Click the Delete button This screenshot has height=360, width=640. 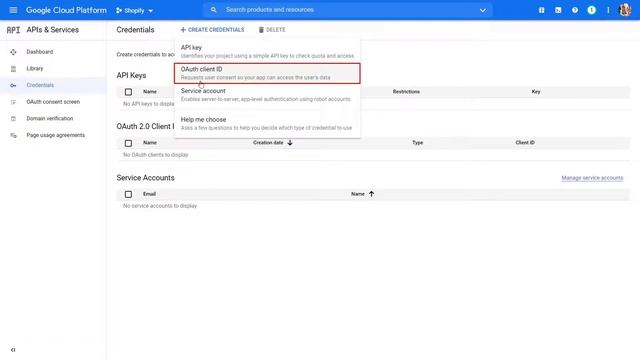(272, 30)
